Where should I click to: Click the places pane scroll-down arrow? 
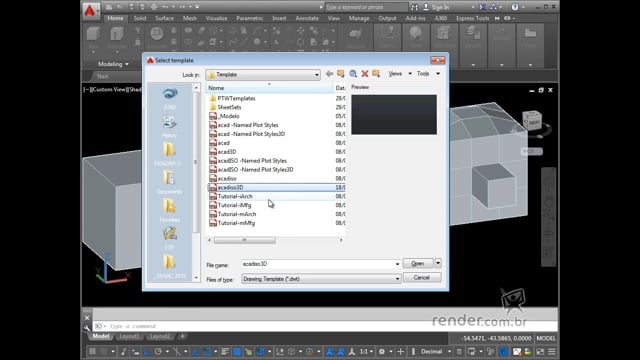tap(196, 278)
